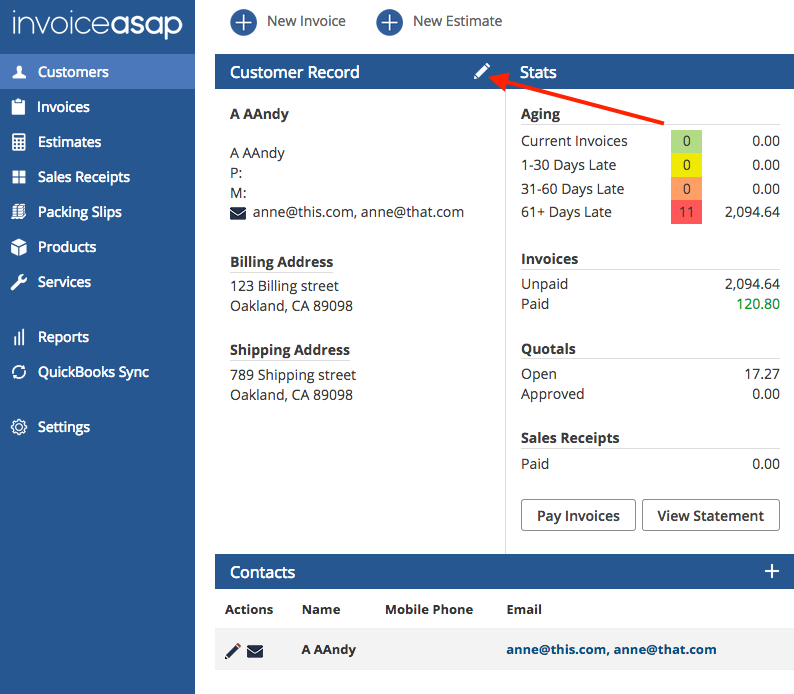Screen dimensions: 794x694
Task: Click the plus icon next to New Estimate
Action: pos(389,21)
